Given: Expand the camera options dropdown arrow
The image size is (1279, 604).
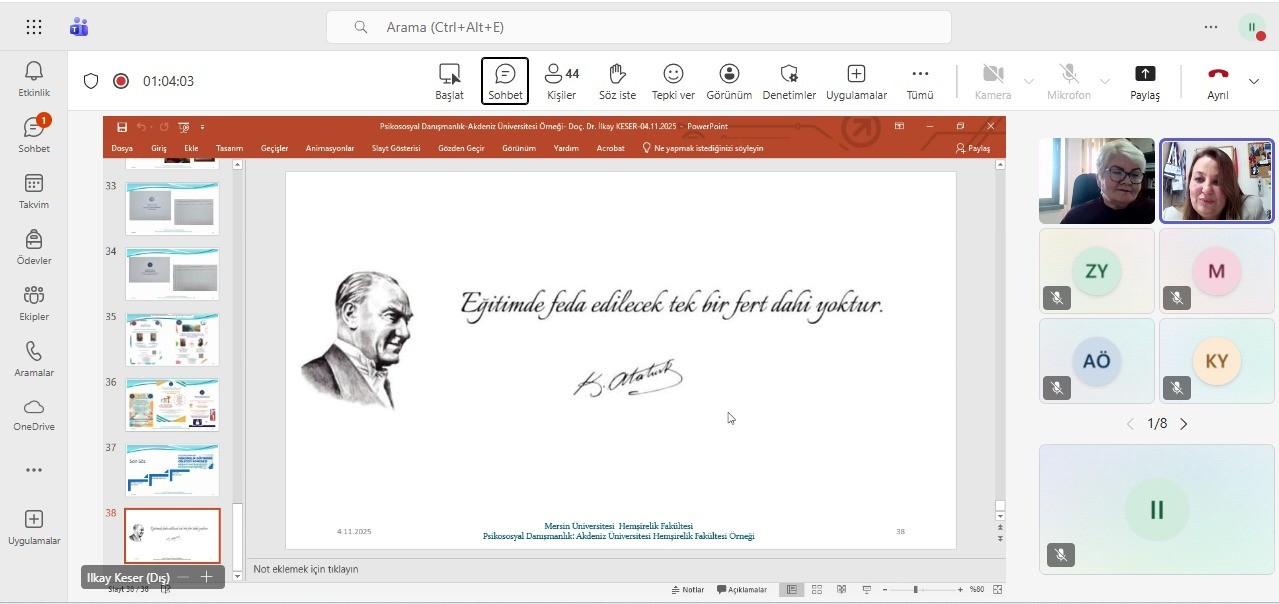Looking at the screenshot, I should coord(1029,81).
